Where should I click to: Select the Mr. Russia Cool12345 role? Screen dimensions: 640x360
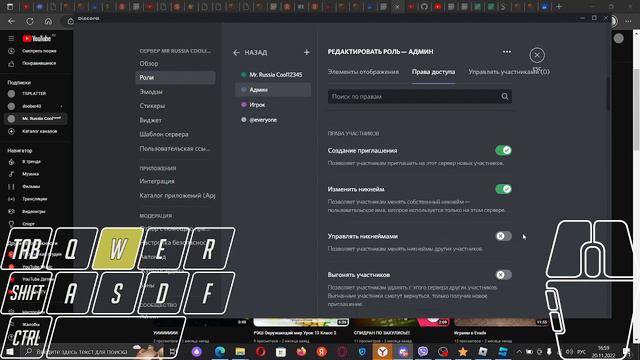[273, 75]
